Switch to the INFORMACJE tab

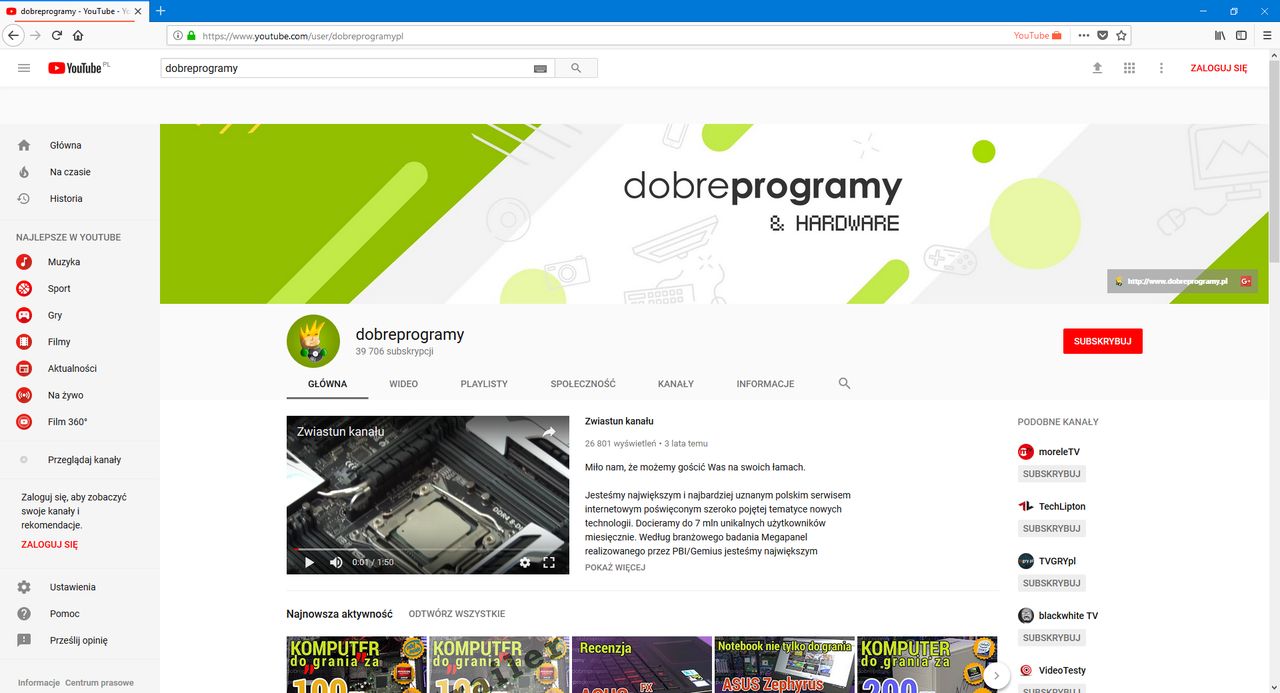click(x=765, y=384)
